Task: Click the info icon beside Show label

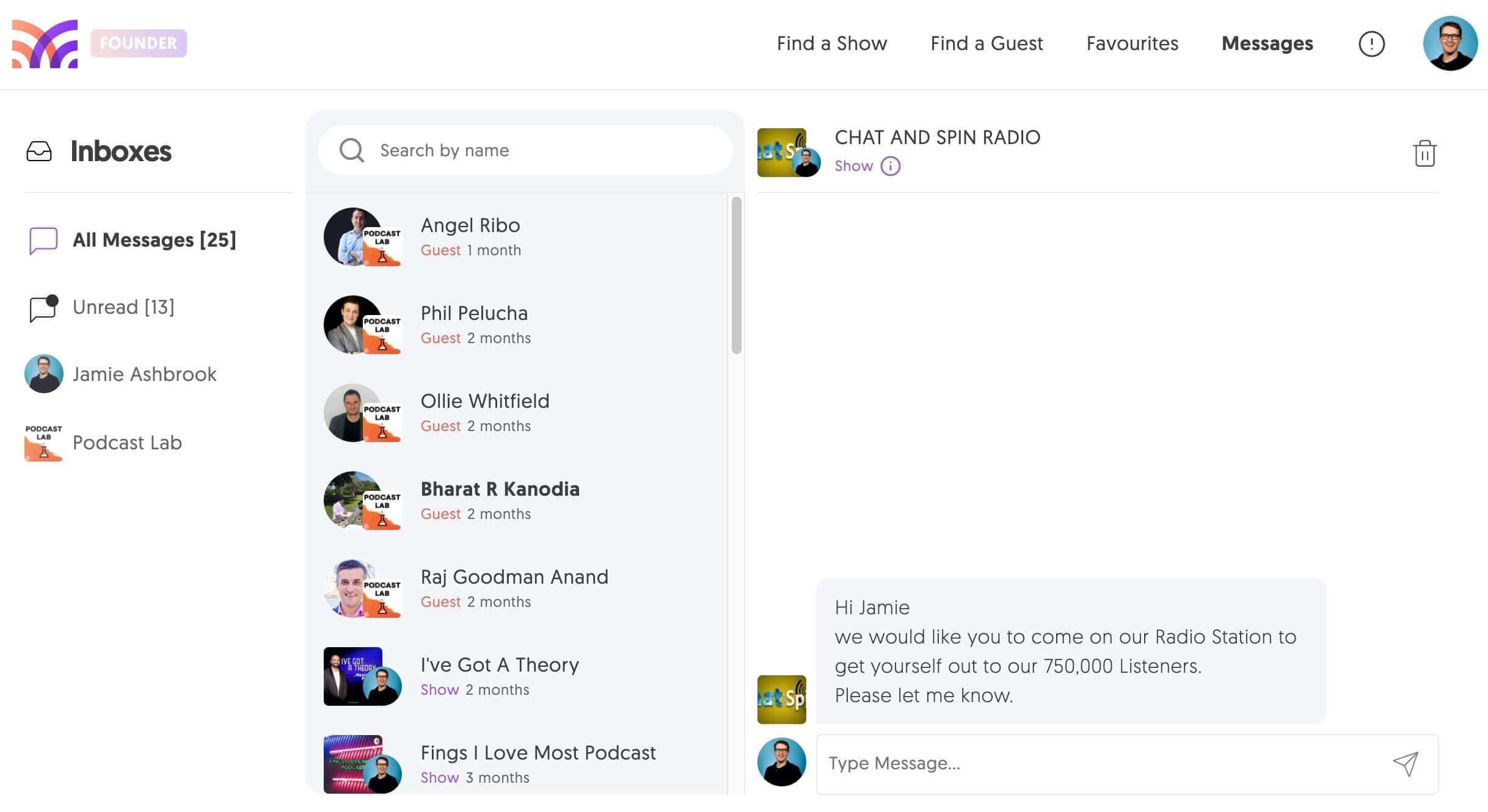Action: pyautogui.click(x=889, y=165)
